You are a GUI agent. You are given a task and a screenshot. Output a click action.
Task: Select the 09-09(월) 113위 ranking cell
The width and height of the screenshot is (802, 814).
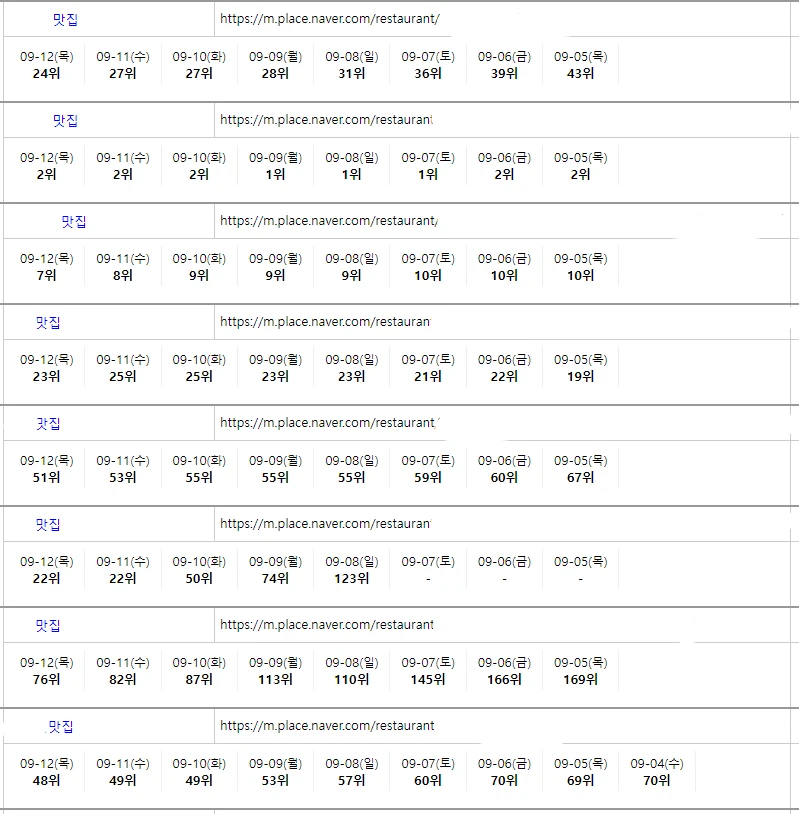pos(275,671)
